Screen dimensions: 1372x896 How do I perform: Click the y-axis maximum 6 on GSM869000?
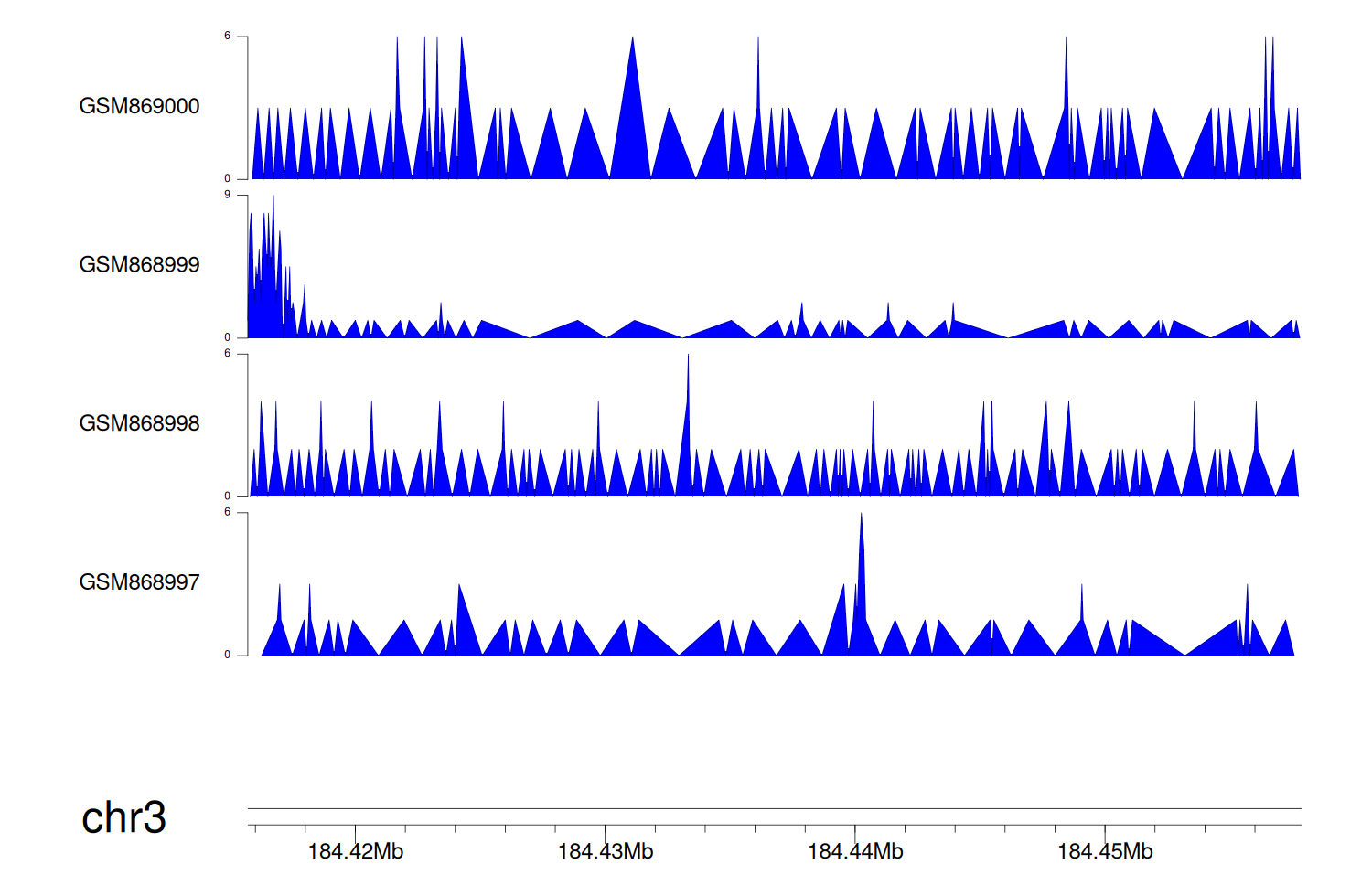[x=228, y=37]
